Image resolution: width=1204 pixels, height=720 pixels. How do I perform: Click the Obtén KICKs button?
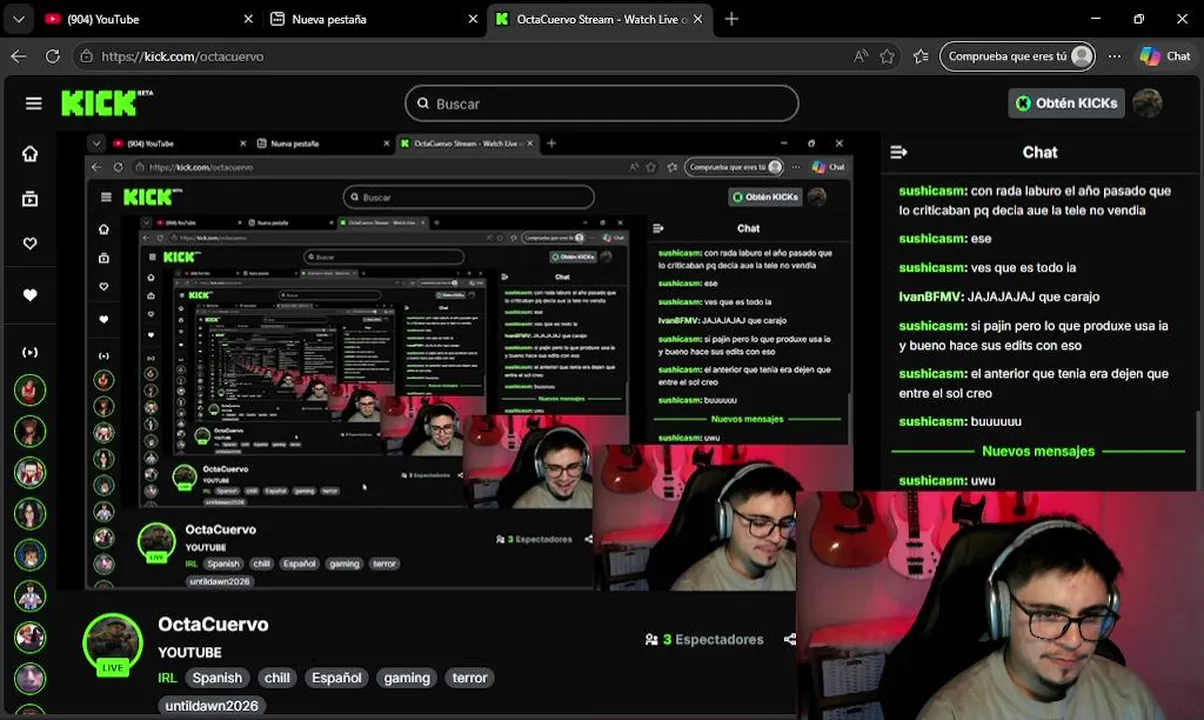pos(1066,103)
